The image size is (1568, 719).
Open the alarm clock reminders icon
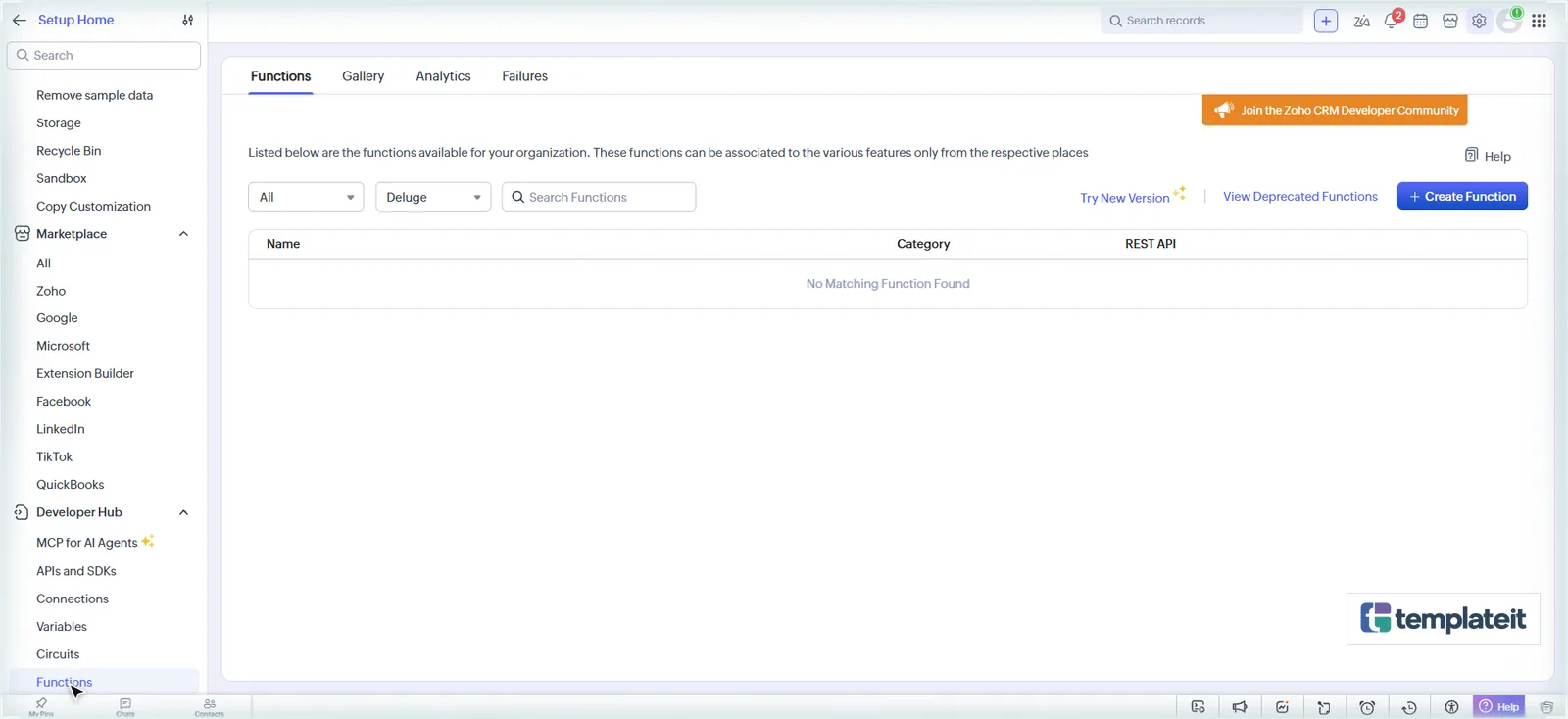tap(1367, 707)
